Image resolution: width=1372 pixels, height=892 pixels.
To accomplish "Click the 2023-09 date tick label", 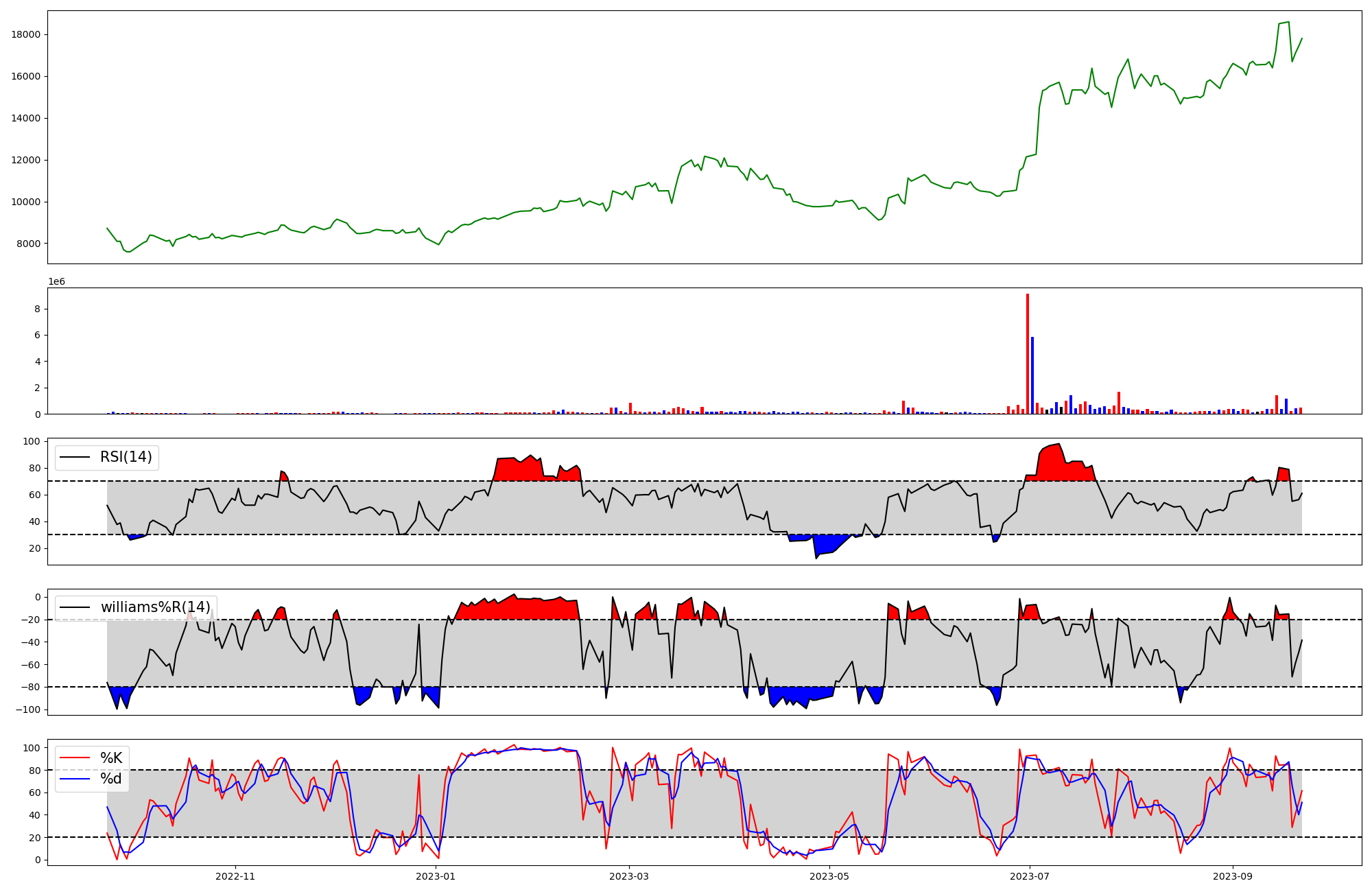I will point(1233,876).
